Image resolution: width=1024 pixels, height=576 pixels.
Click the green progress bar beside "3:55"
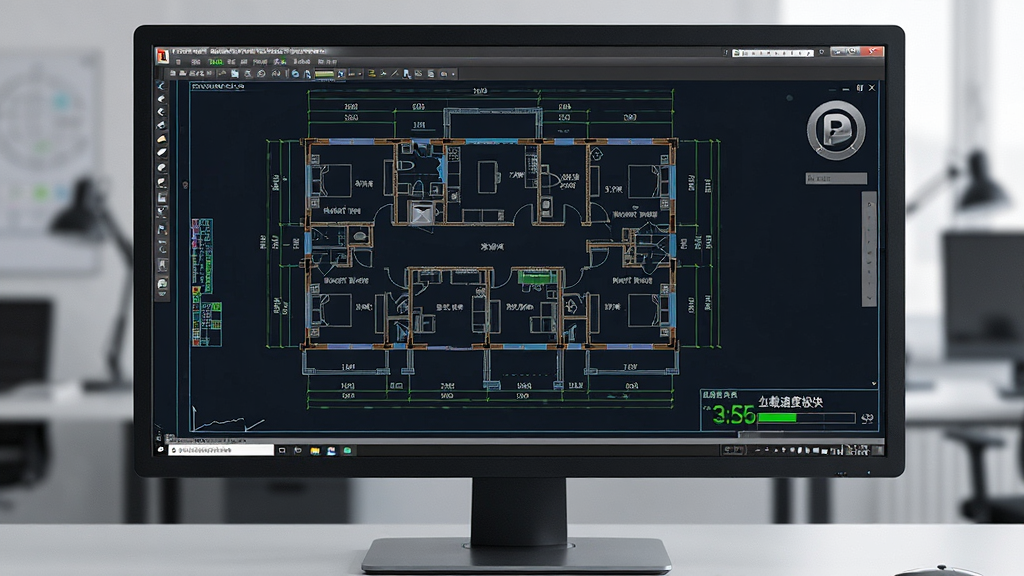click(807, 417)
